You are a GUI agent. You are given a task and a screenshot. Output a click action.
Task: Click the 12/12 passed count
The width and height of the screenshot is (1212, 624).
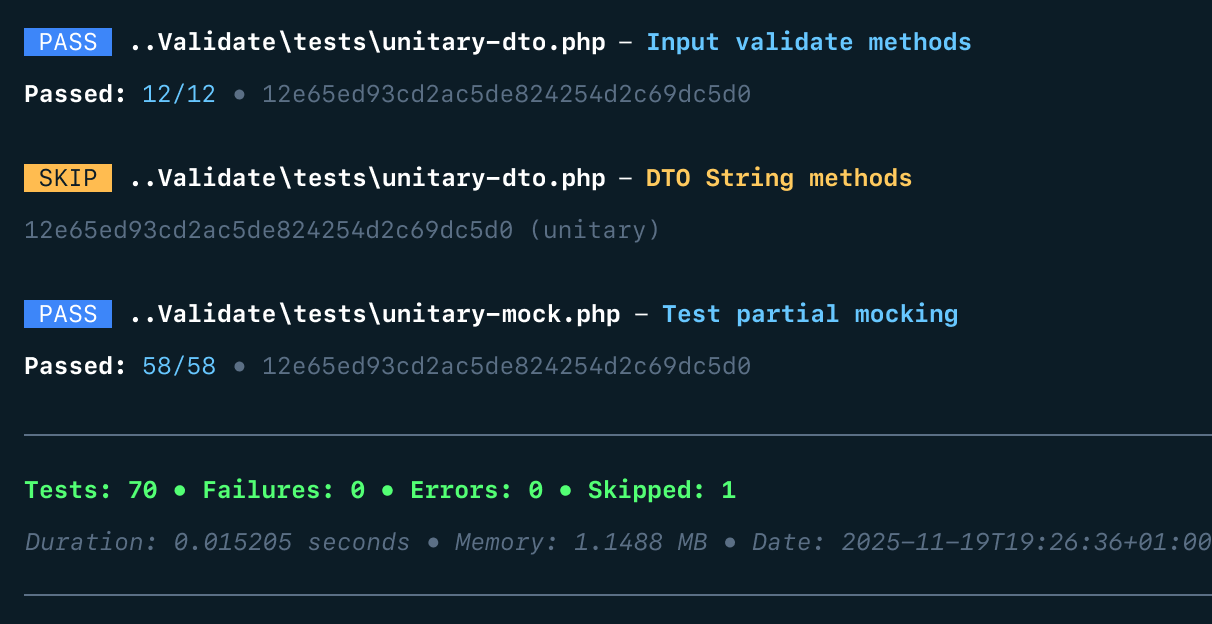(x=179, y=94)
